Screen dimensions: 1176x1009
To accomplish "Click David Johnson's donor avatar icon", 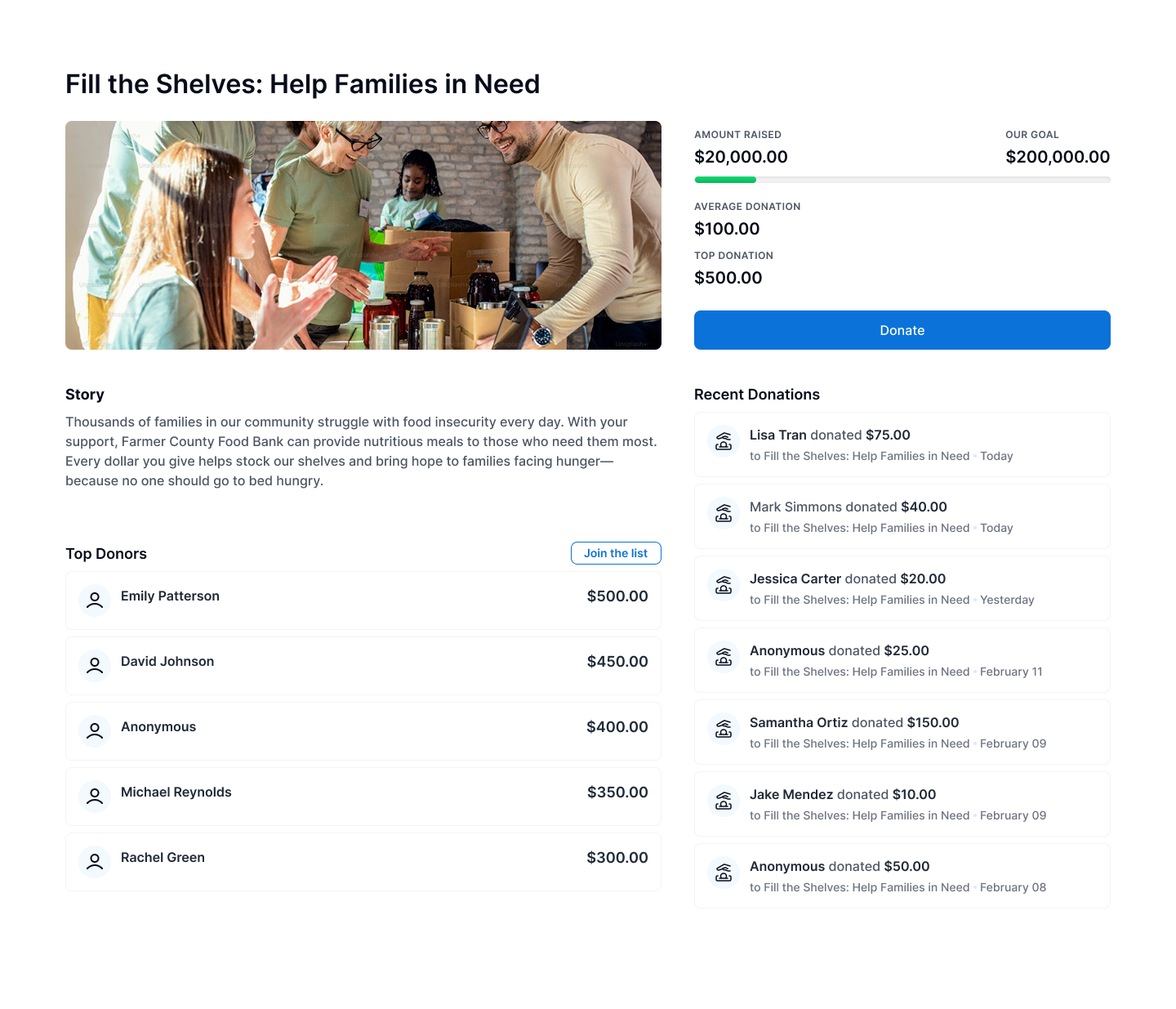I will pyautogui.click(x=95, y=666).
